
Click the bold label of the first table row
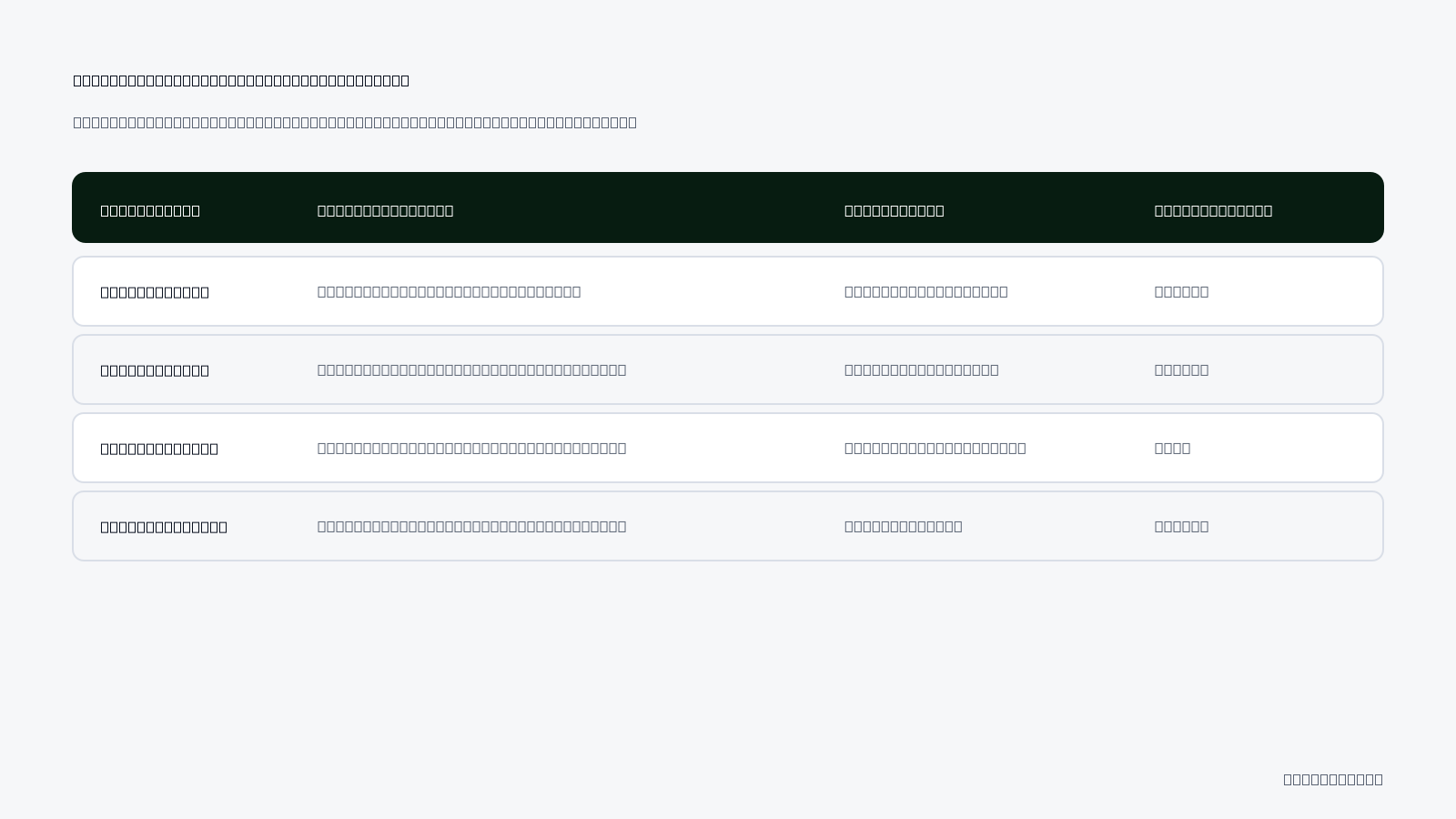(155, 292)
